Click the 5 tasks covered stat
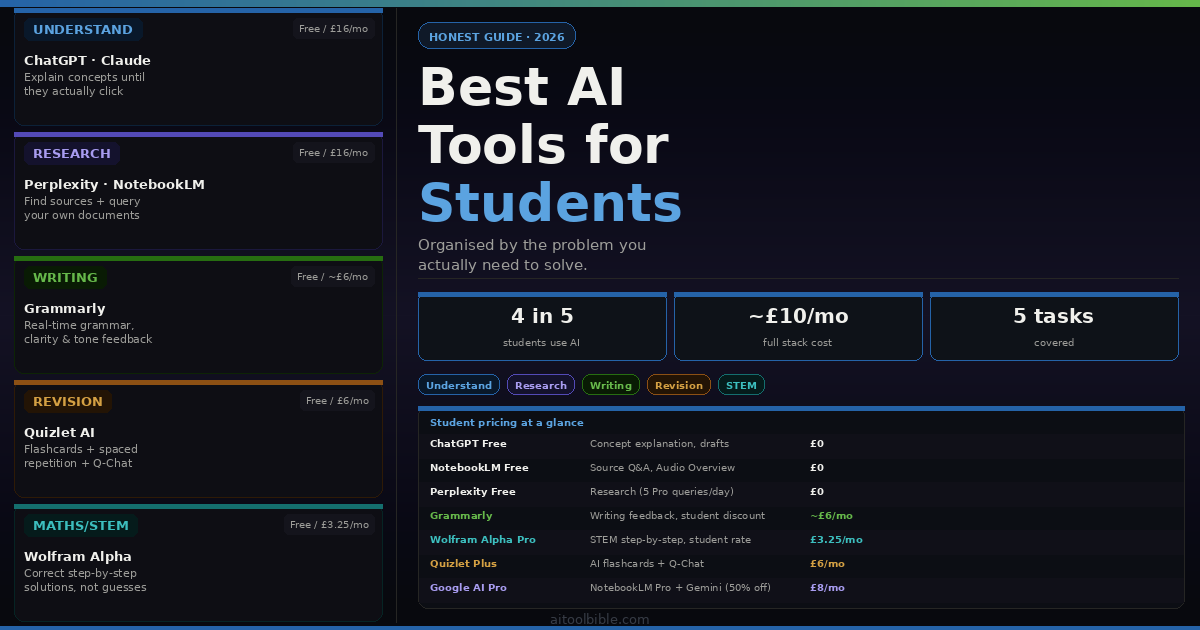 [1054, 327]
